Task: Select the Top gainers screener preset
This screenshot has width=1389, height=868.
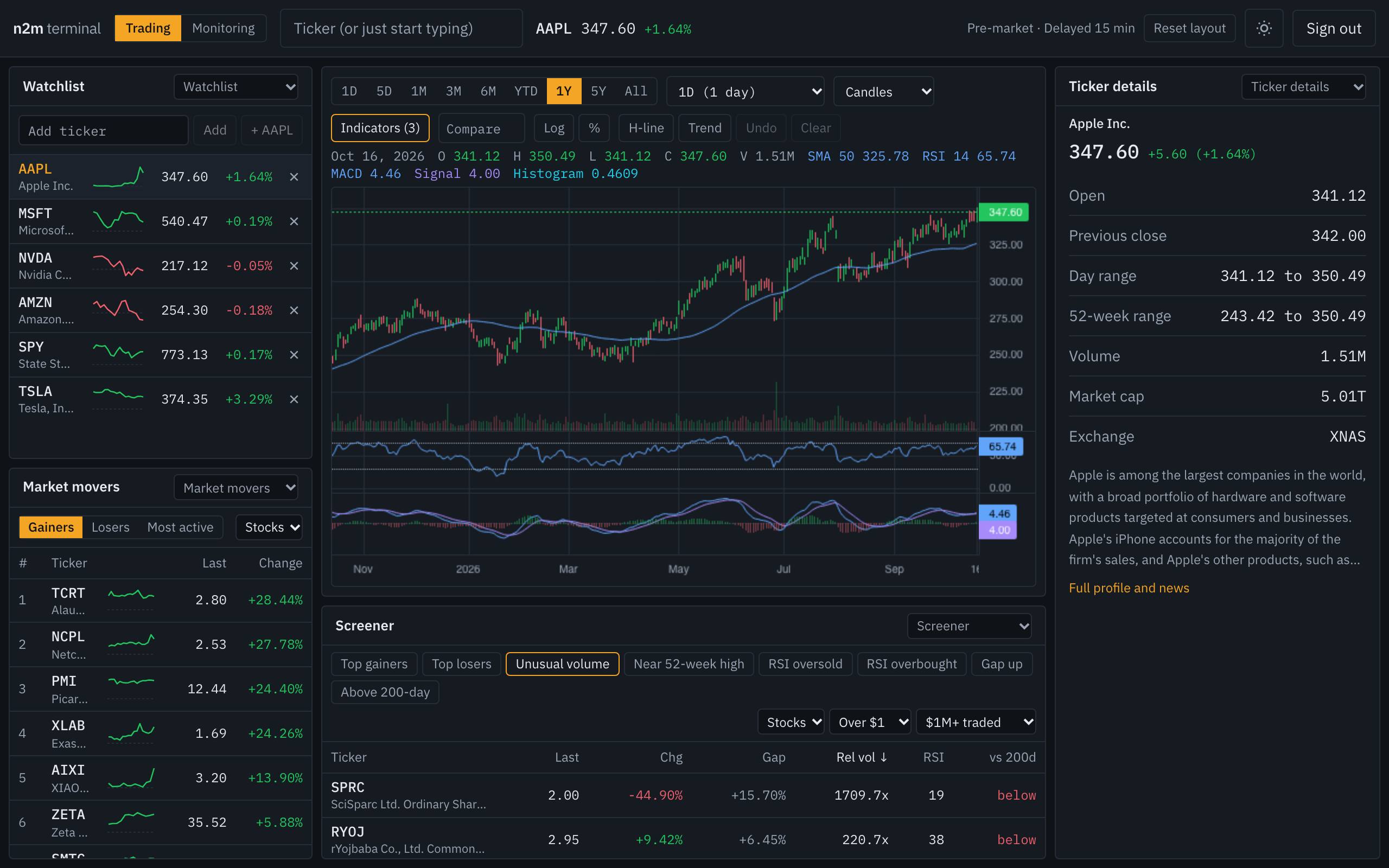Action: pyautogui.click(x=374, y=664)
